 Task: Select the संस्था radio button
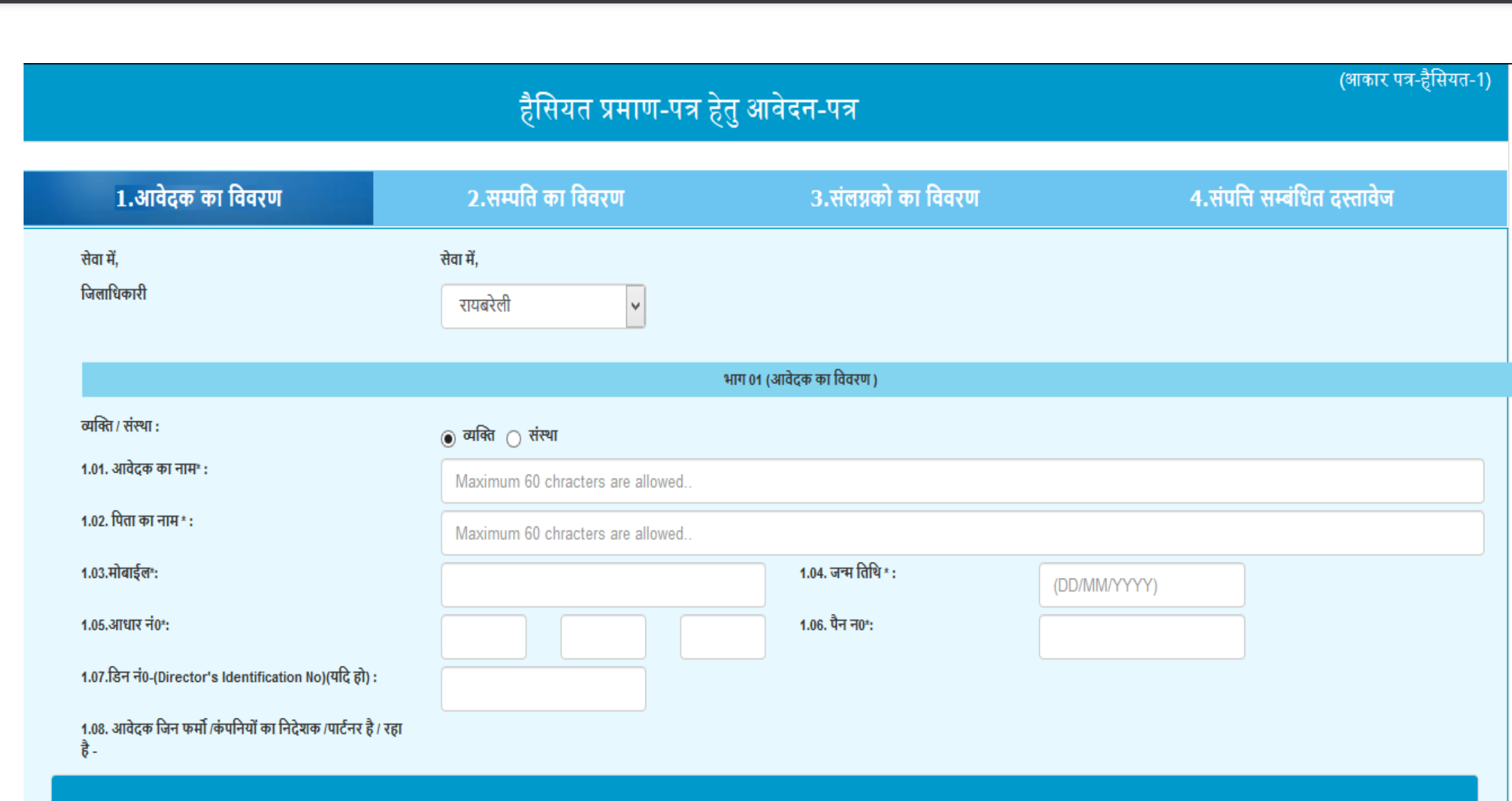pos(513,438)
